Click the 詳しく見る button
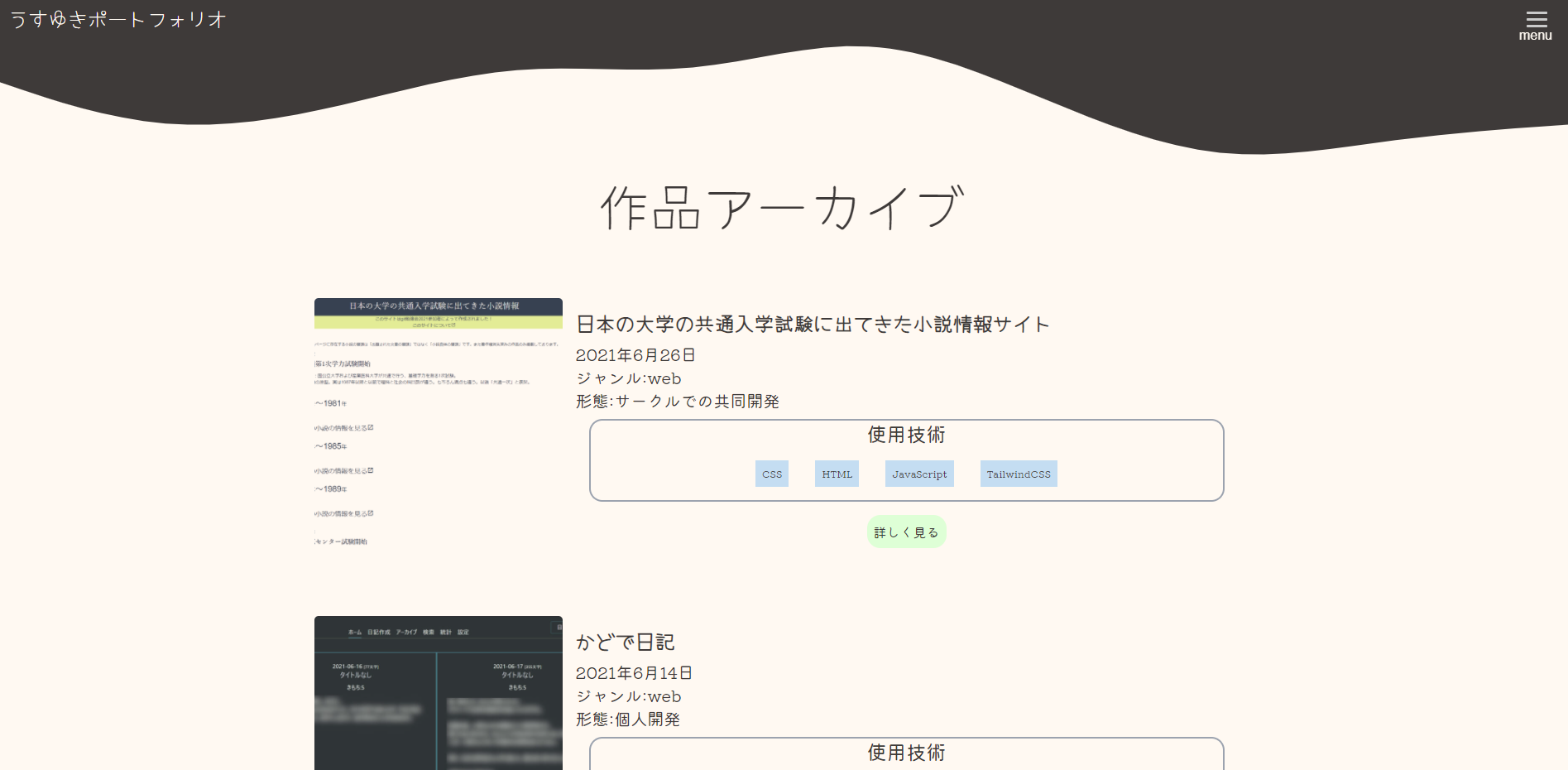 (906, 532)
